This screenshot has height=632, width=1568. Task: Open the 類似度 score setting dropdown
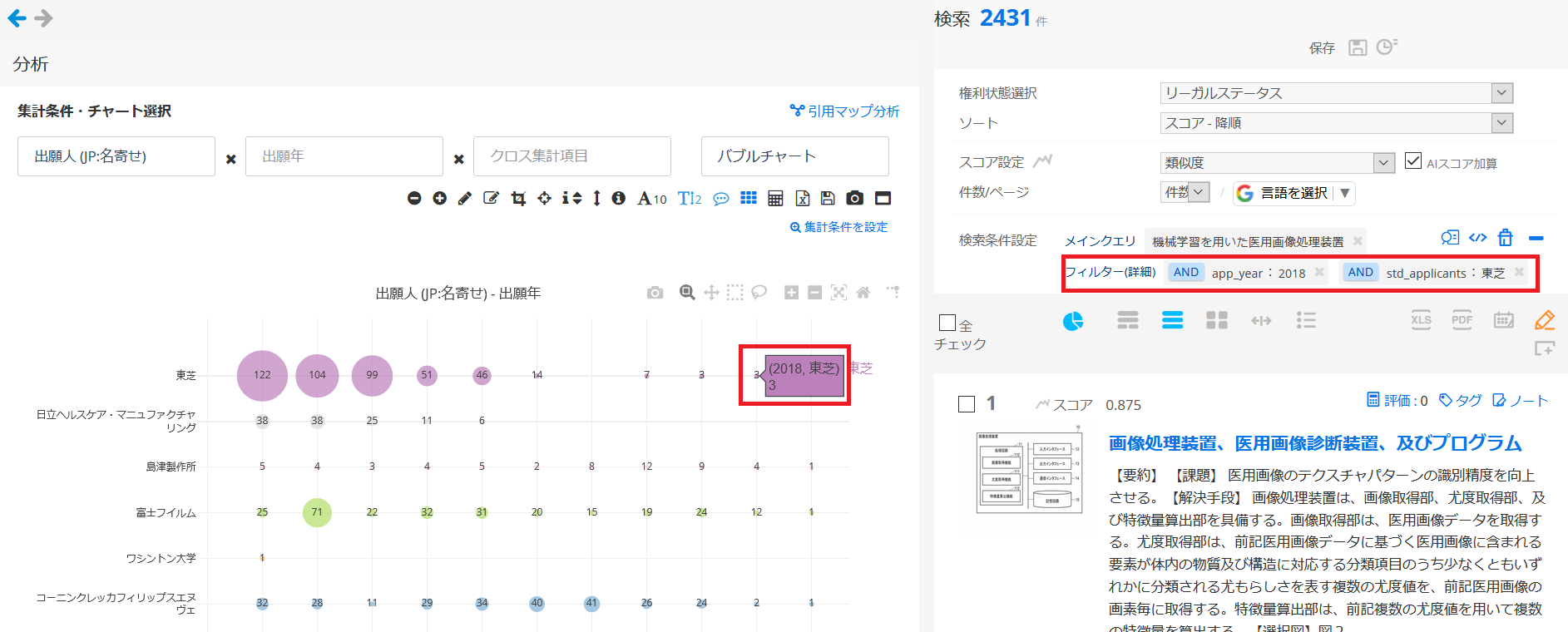(x=1278, y=163)
